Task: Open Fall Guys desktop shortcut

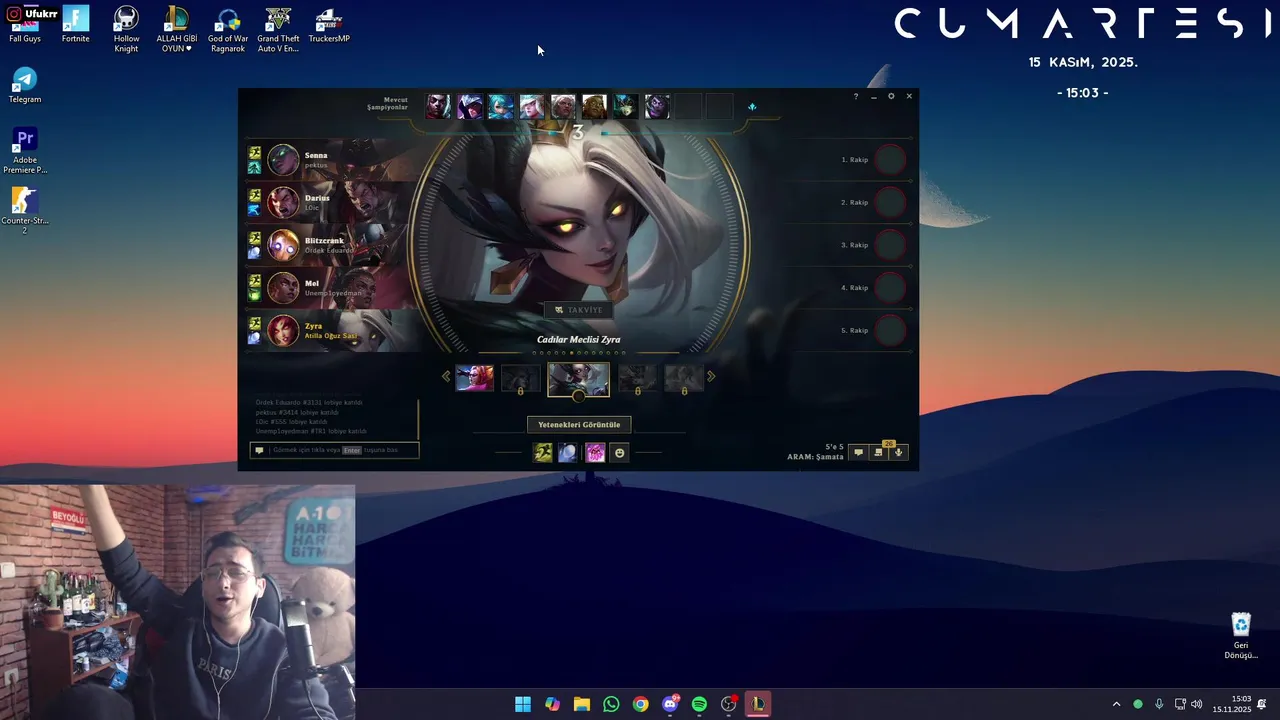Action: [x=25, y=25]
